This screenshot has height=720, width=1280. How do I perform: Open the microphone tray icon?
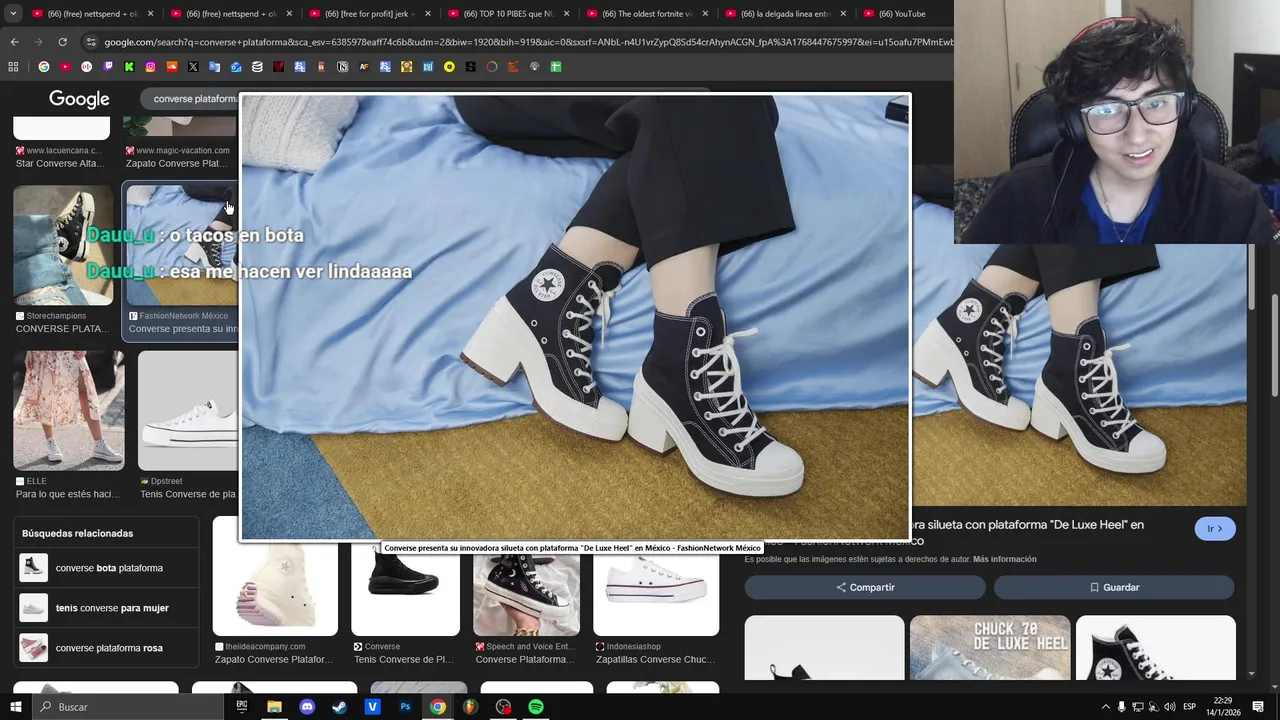tap(1121, 707)
